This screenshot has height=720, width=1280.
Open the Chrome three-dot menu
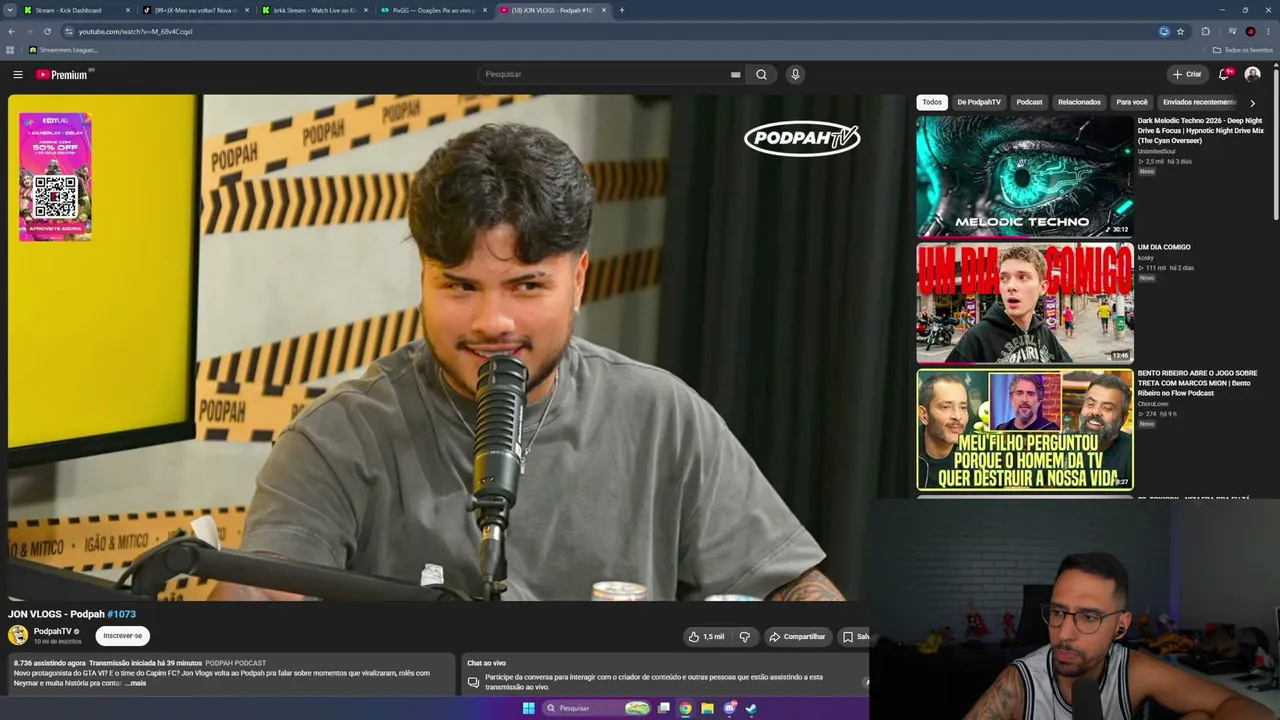(x=1269, y=31)
